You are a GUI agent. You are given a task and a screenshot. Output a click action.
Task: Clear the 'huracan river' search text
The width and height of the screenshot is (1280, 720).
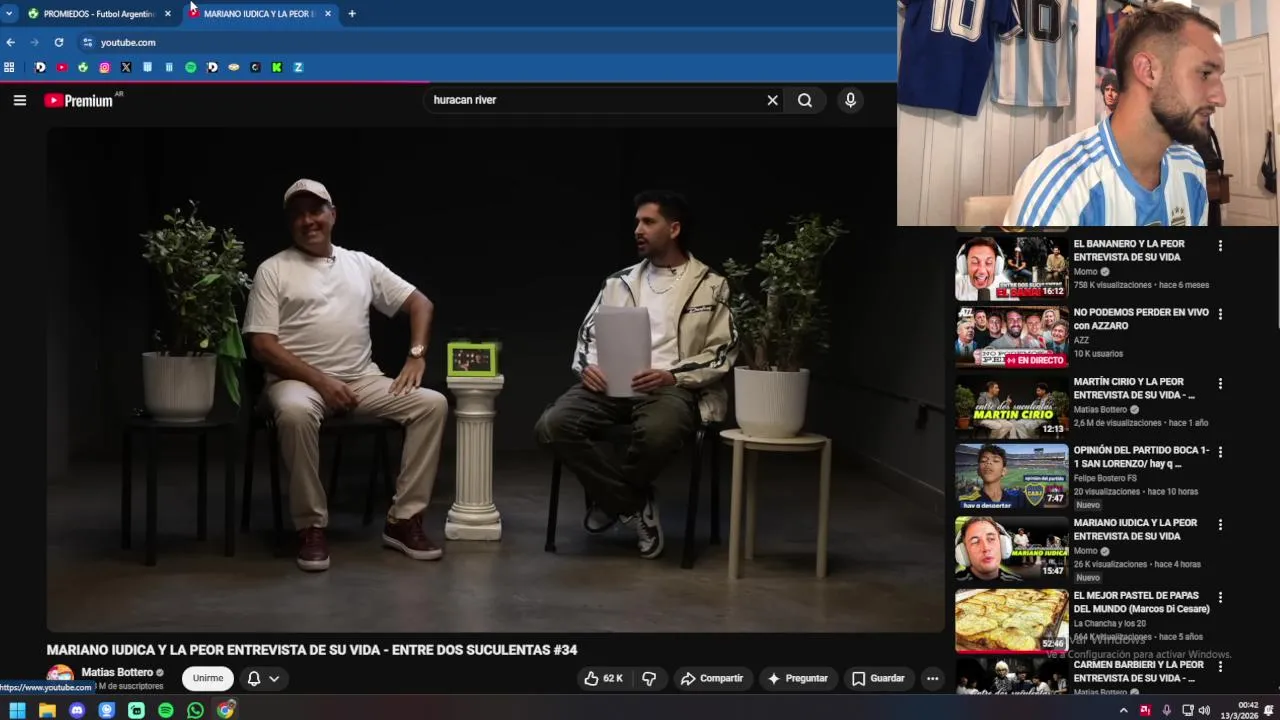click(772, 100)
